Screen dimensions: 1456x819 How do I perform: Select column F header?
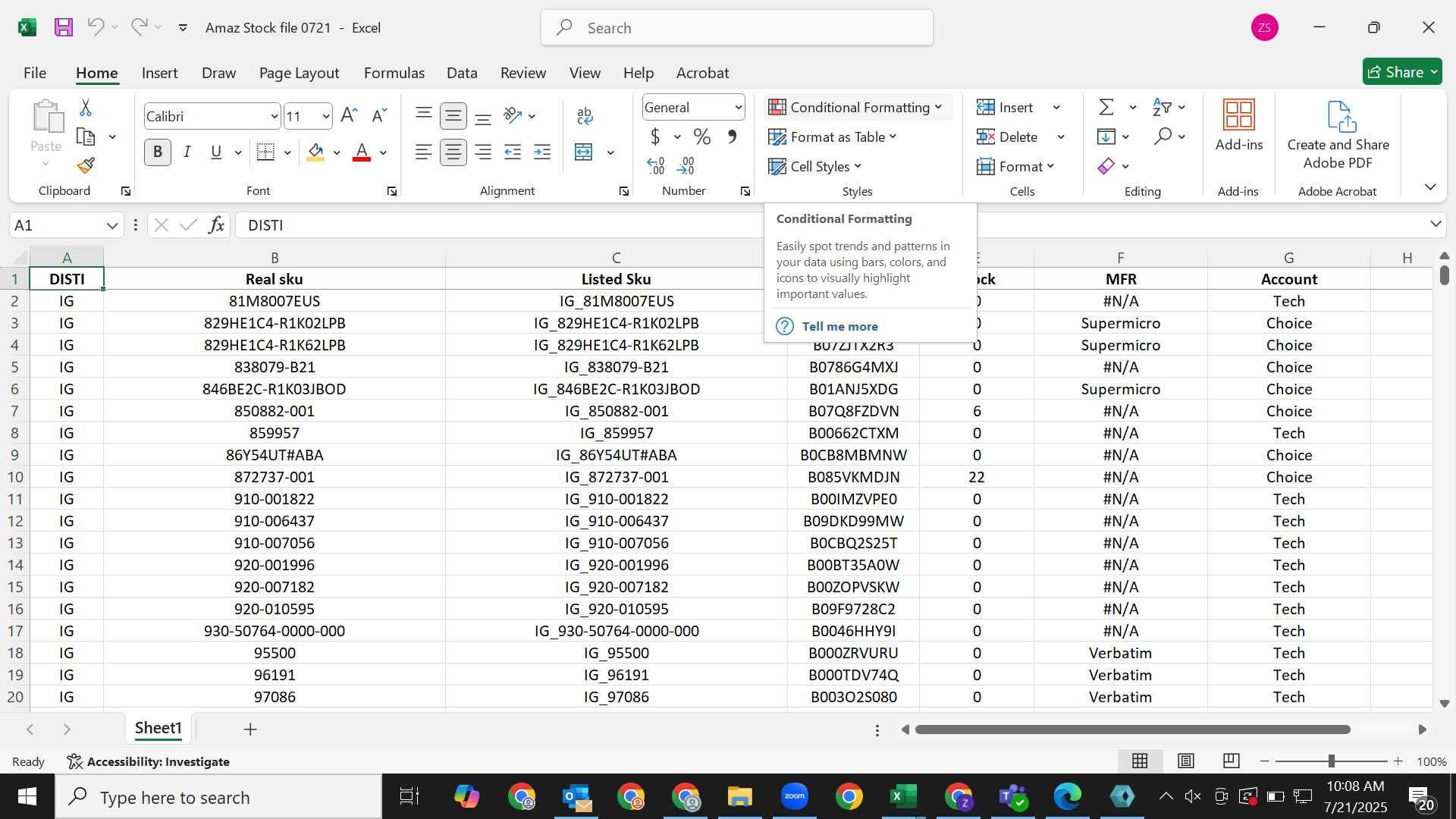tap(1121, 258)
